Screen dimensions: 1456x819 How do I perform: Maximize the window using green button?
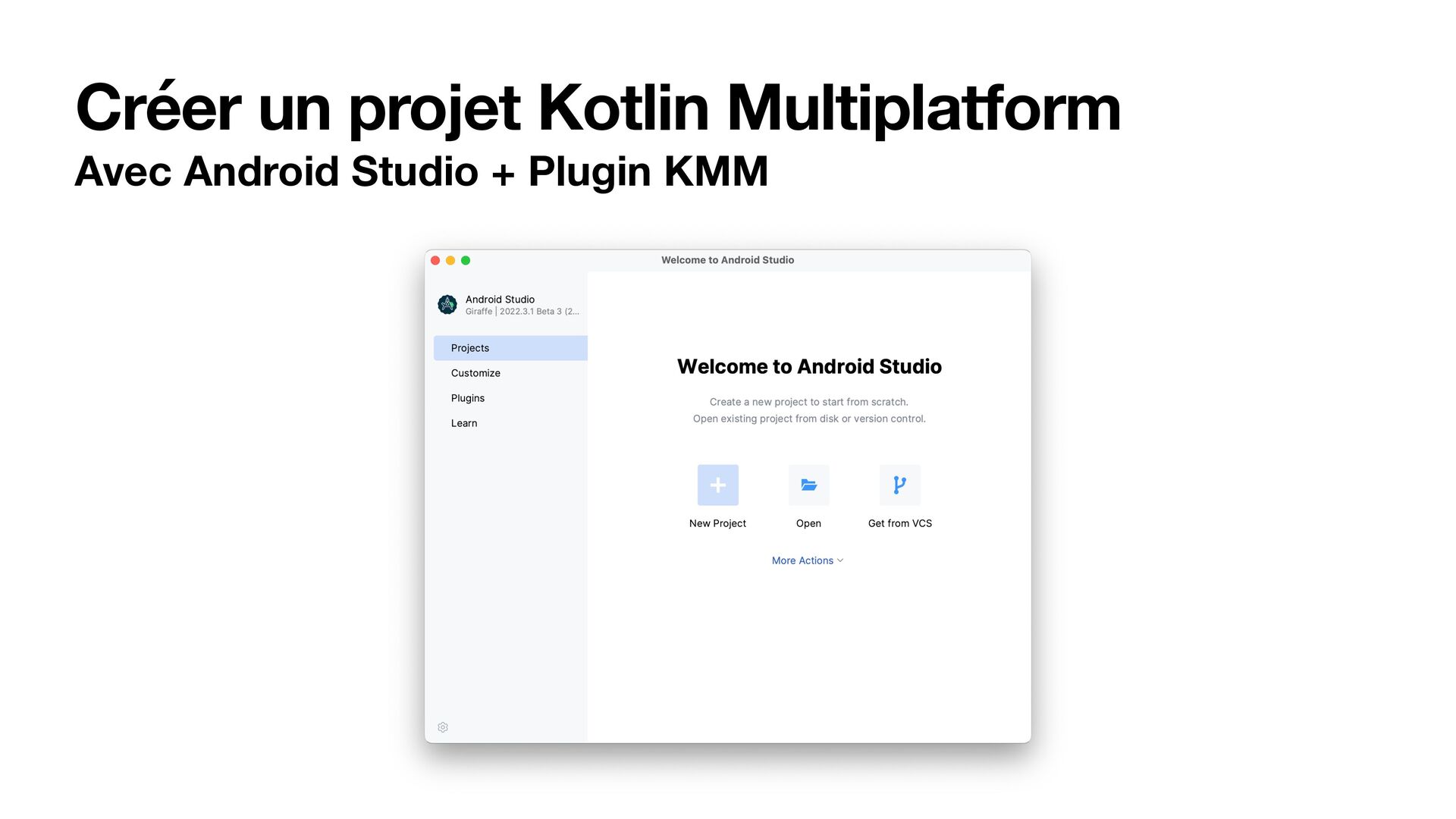click(x=466, y=260)
